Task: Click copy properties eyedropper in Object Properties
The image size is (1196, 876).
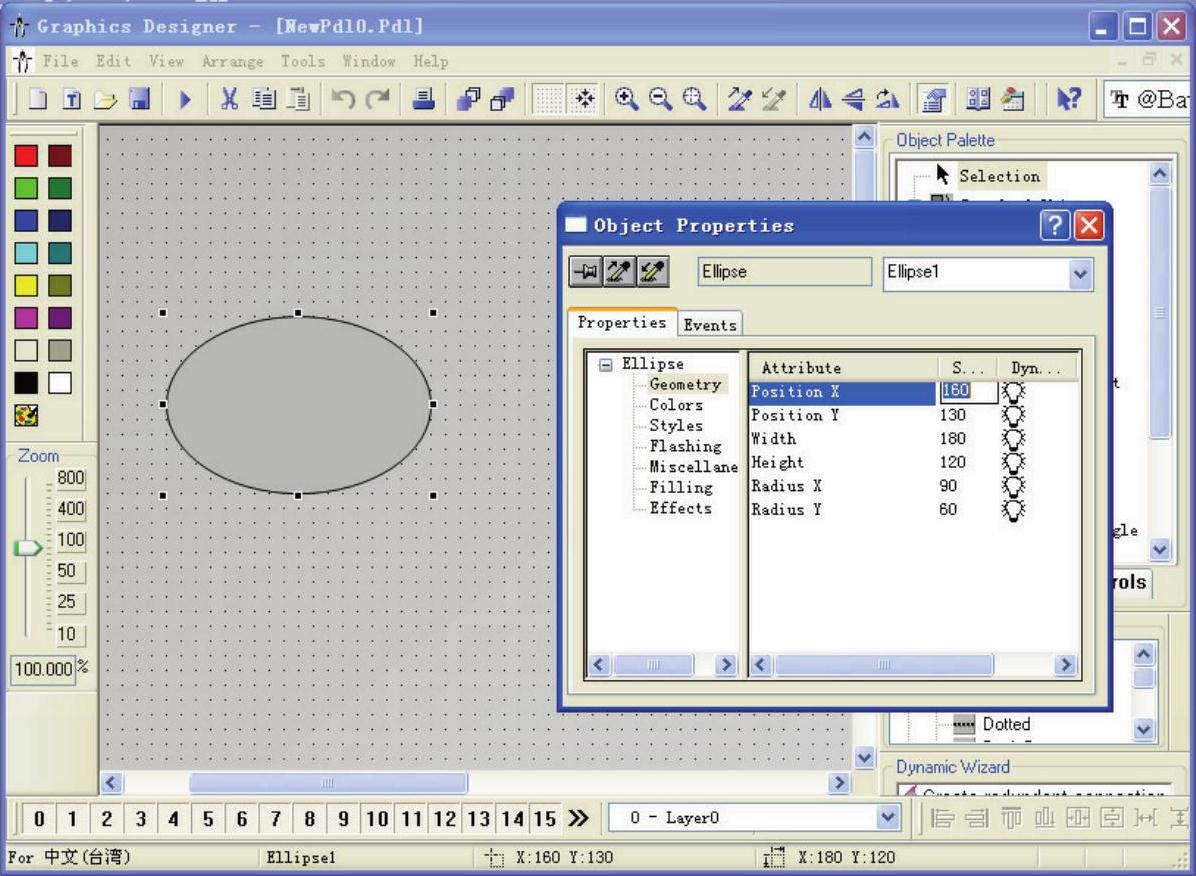Action: [619, 272]
